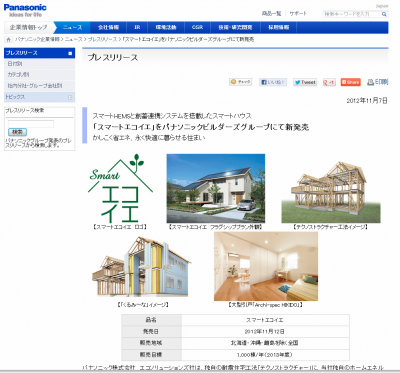
Task: Click the keyword search box in header
Action: [352, 14]
